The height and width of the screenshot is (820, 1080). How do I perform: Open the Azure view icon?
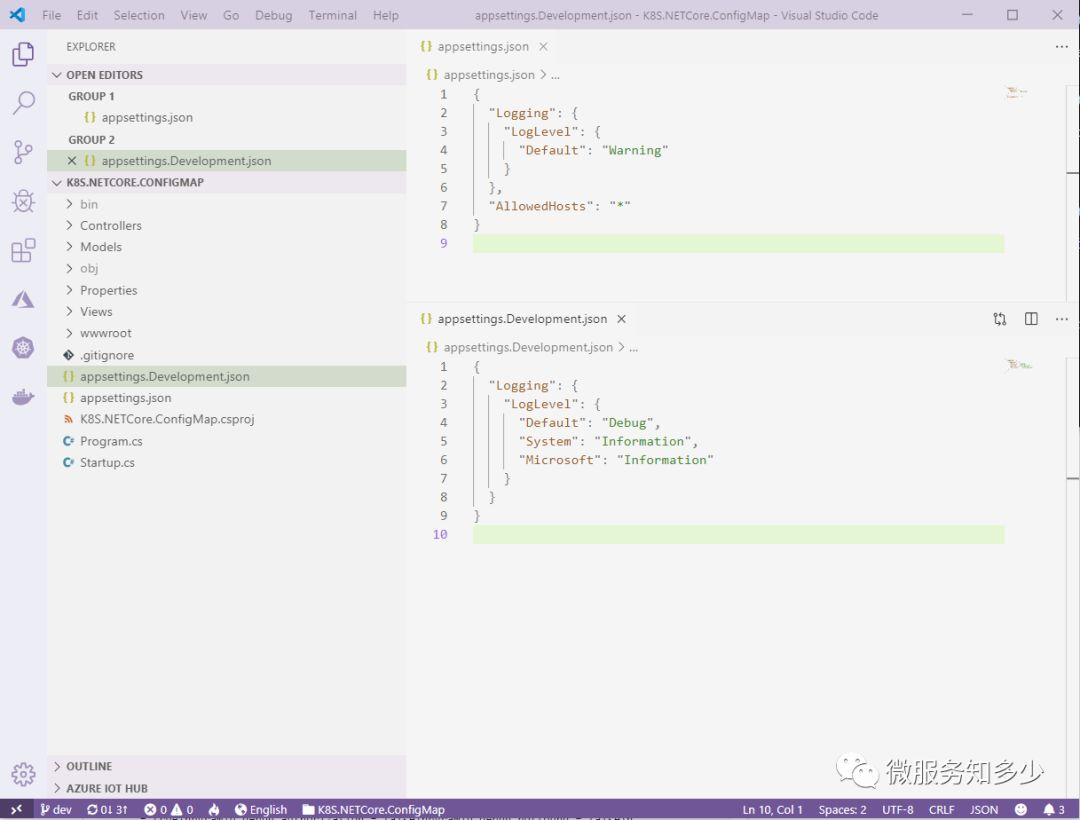(x=23, y=299)
